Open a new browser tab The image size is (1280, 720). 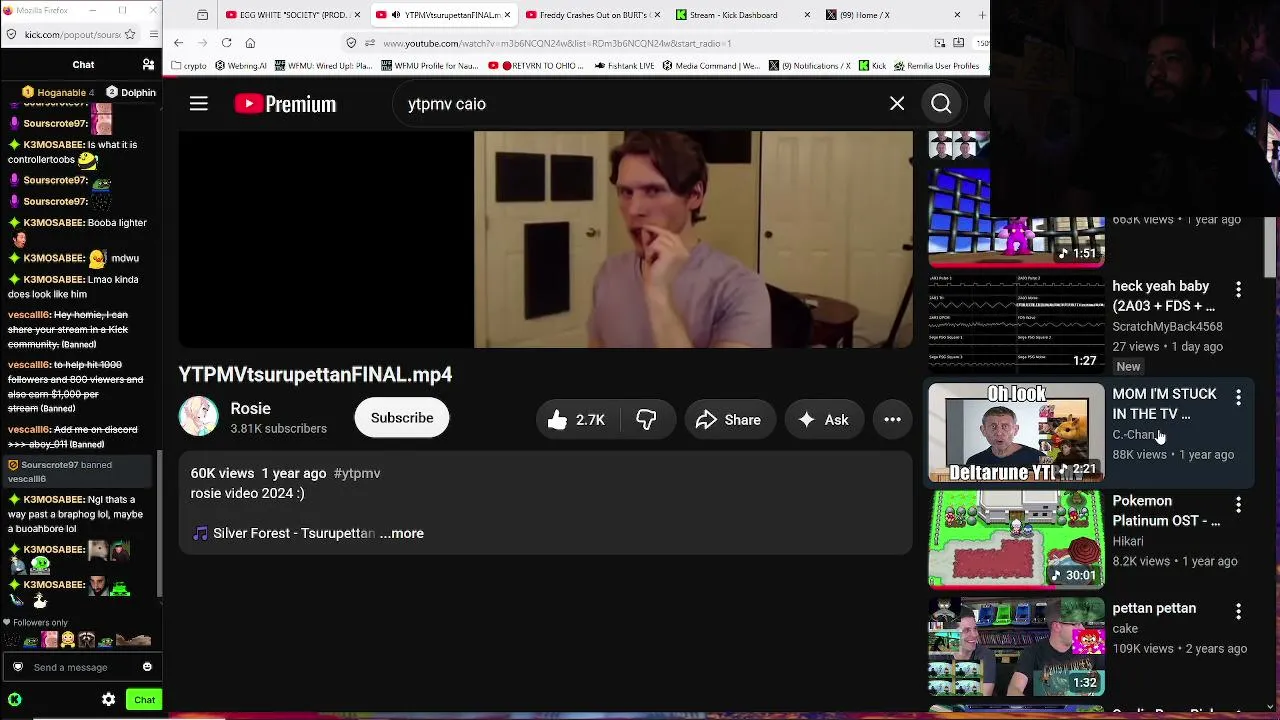[x=983, y=15]
